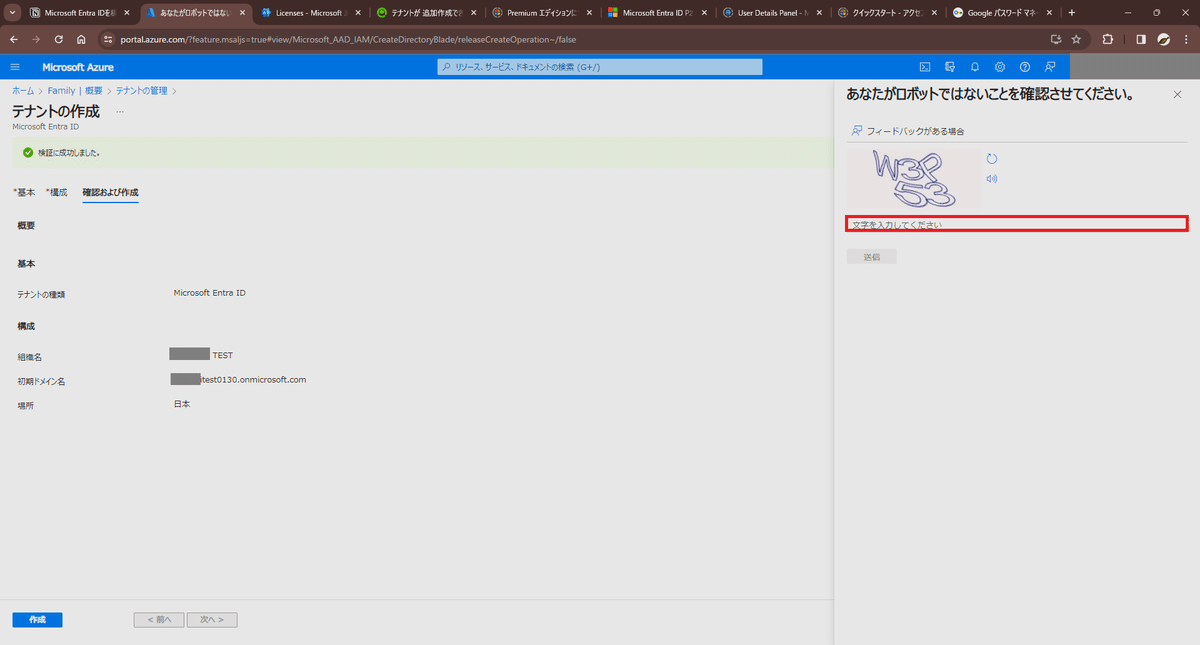
Task: Click the install app icon in address bar
Action: click(1055, 39)
